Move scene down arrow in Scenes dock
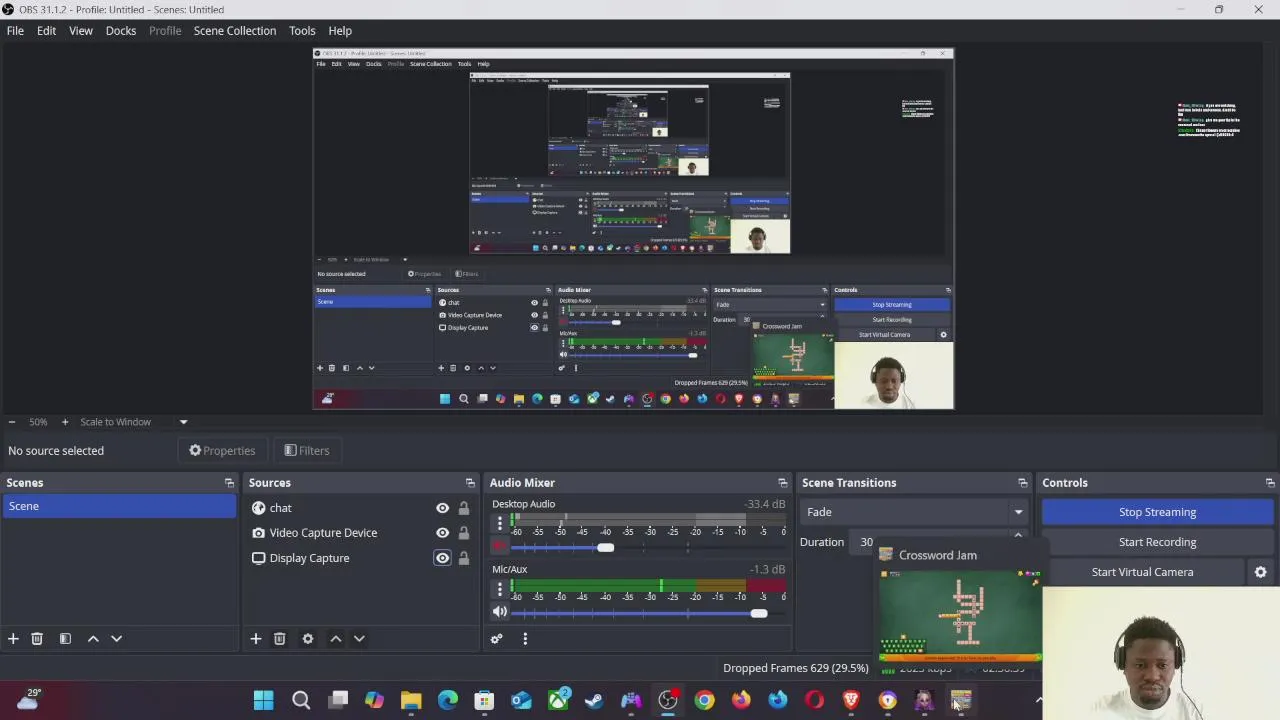 116,638
